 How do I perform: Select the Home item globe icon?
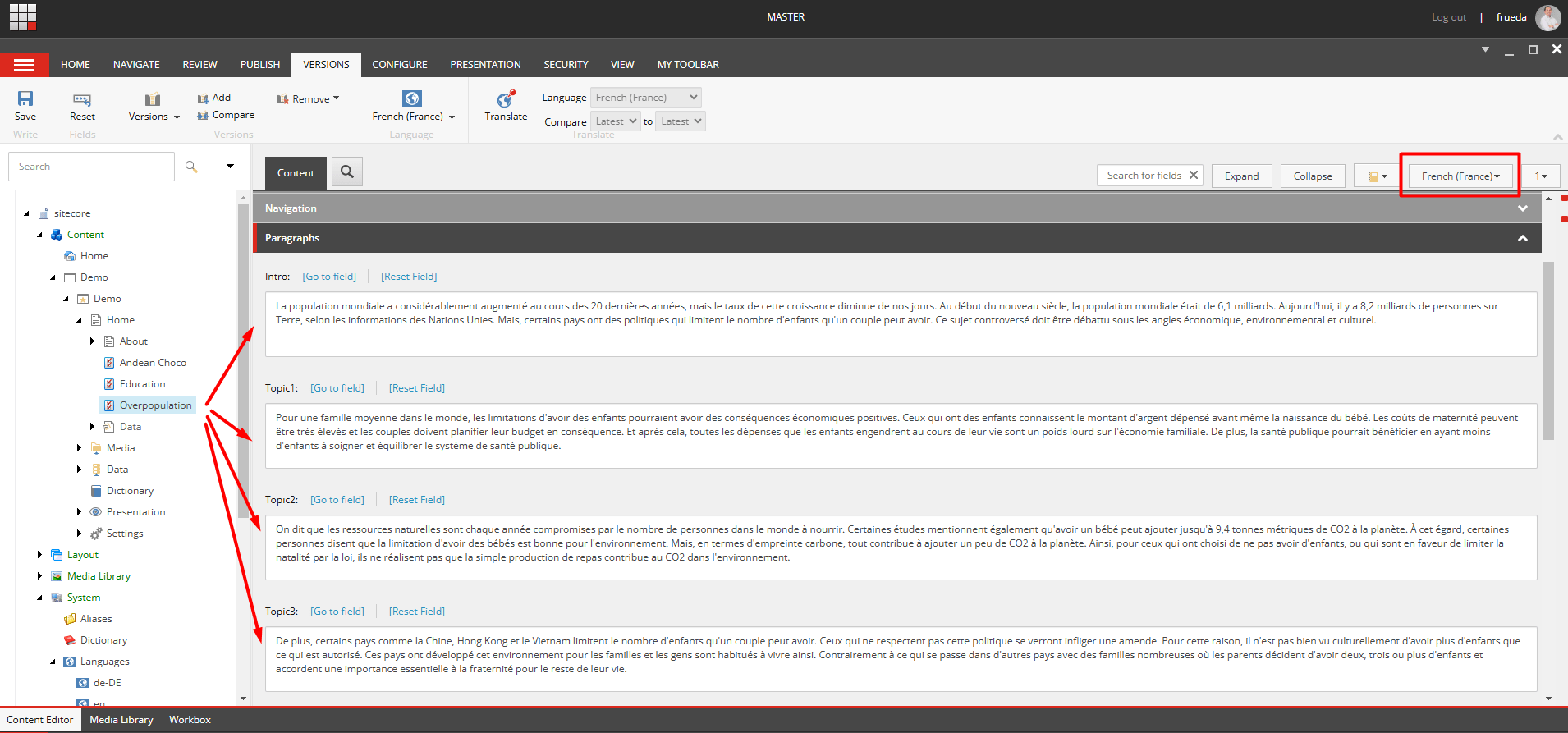click(x=70, y=256)
